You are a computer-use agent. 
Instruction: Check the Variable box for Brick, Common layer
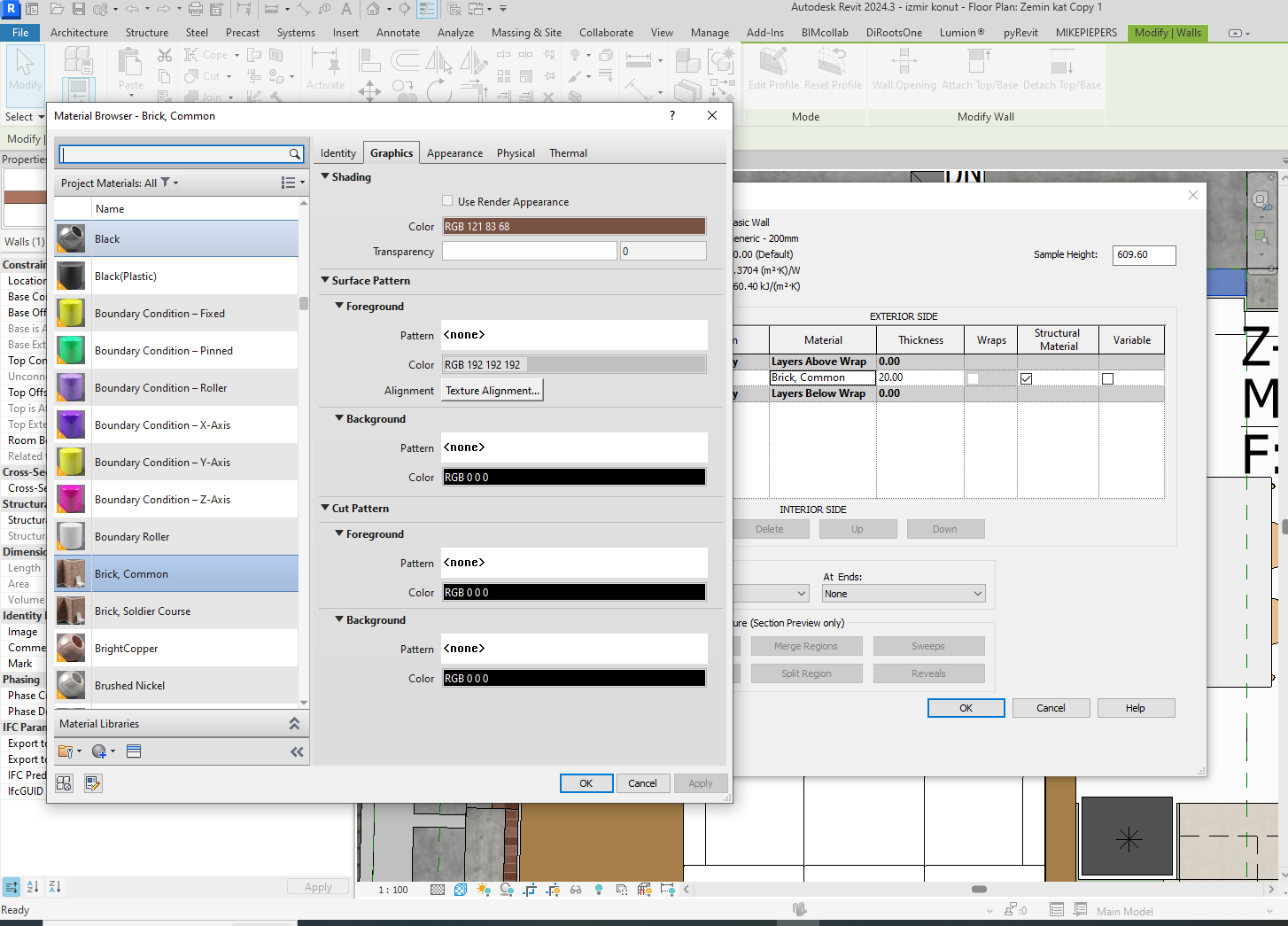(1107, 377)
